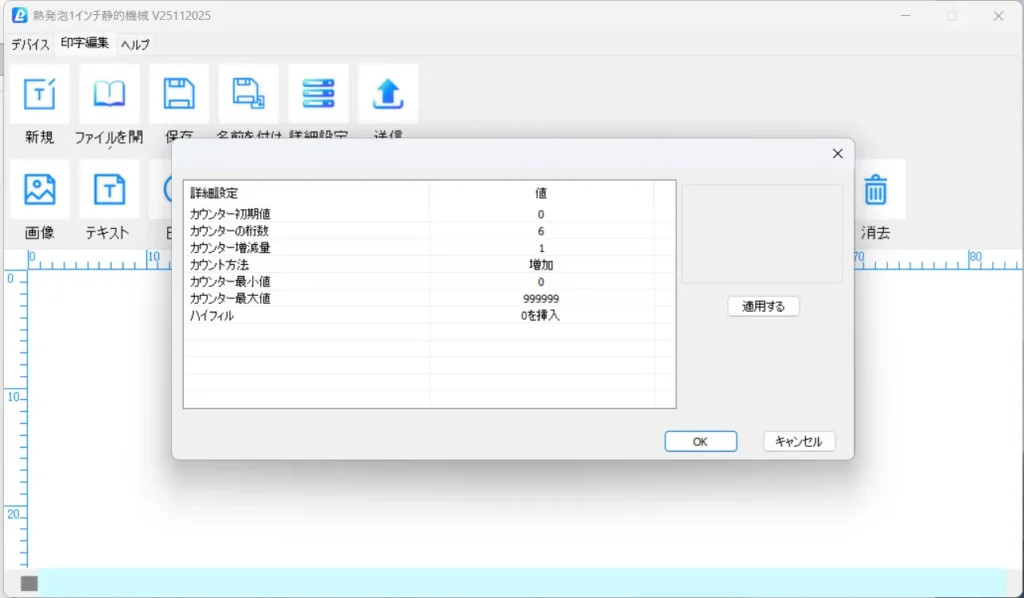Click the キャンセル button
The width and height of the screenshot is (1024, 598).
tap(798, 441)
